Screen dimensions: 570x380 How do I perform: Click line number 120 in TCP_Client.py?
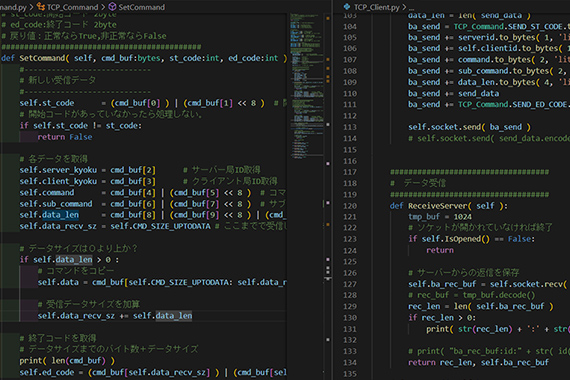point(350,206)
